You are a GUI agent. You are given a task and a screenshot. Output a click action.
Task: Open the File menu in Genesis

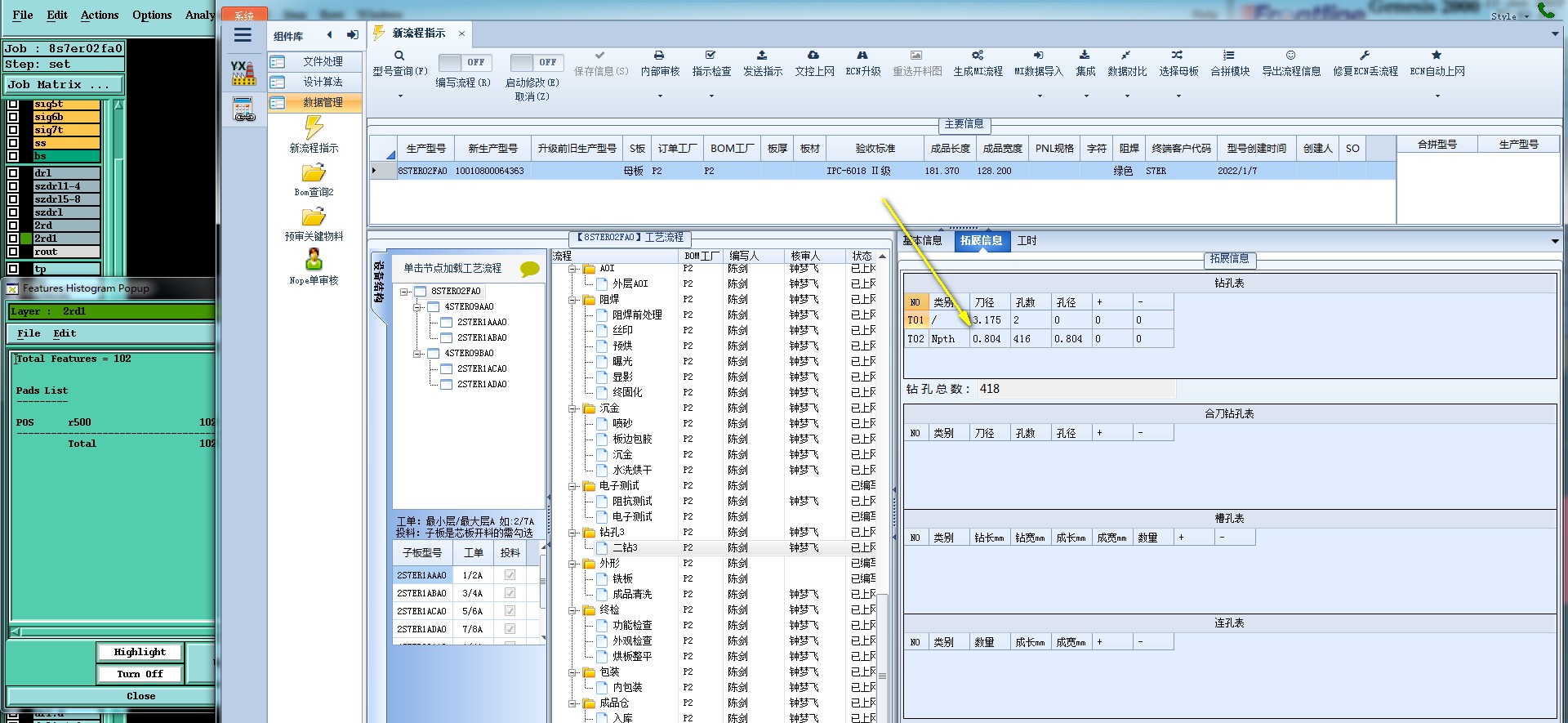point(23,15)
